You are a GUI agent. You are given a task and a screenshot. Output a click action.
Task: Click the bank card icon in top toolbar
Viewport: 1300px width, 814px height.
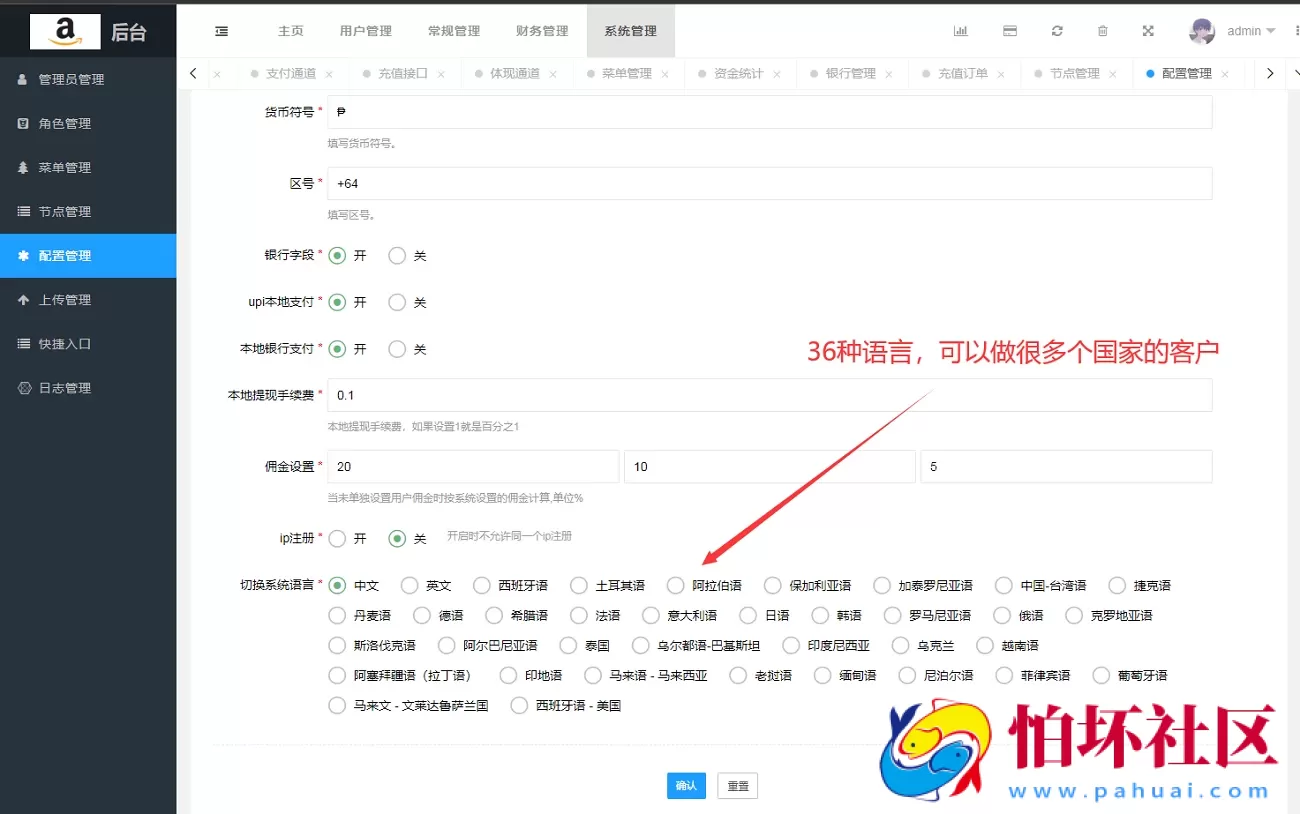pyautogui.click(x=1009, y=30)
